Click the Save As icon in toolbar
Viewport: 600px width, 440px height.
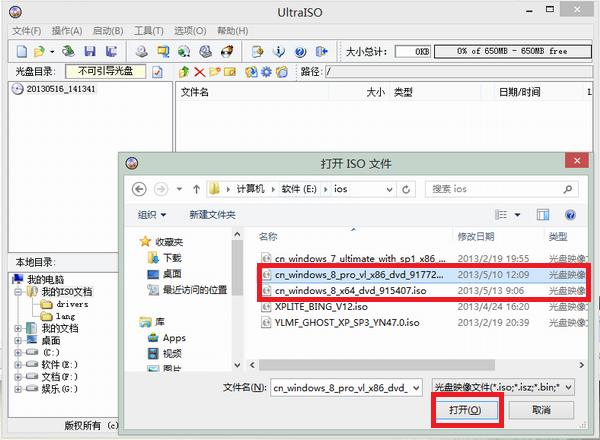click(x=111, y=51)
